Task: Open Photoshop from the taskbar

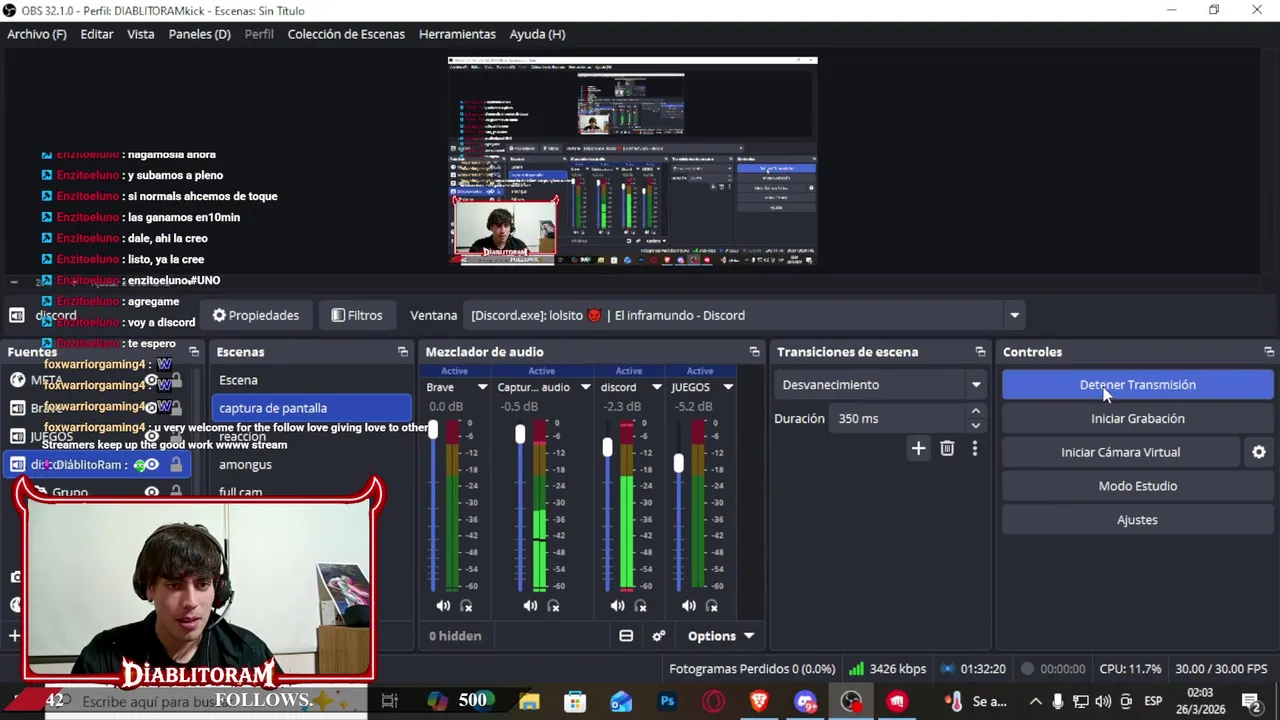Action: [667, 701]
